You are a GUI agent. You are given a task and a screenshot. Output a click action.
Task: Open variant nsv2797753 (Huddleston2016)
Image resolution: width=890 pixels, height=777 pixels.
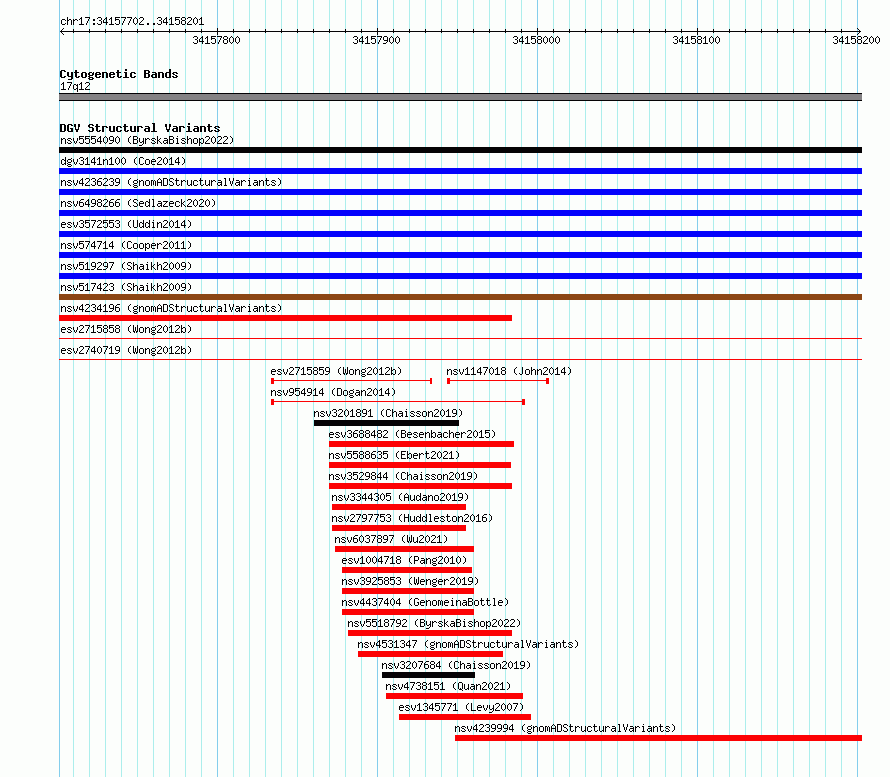(412, 518)
